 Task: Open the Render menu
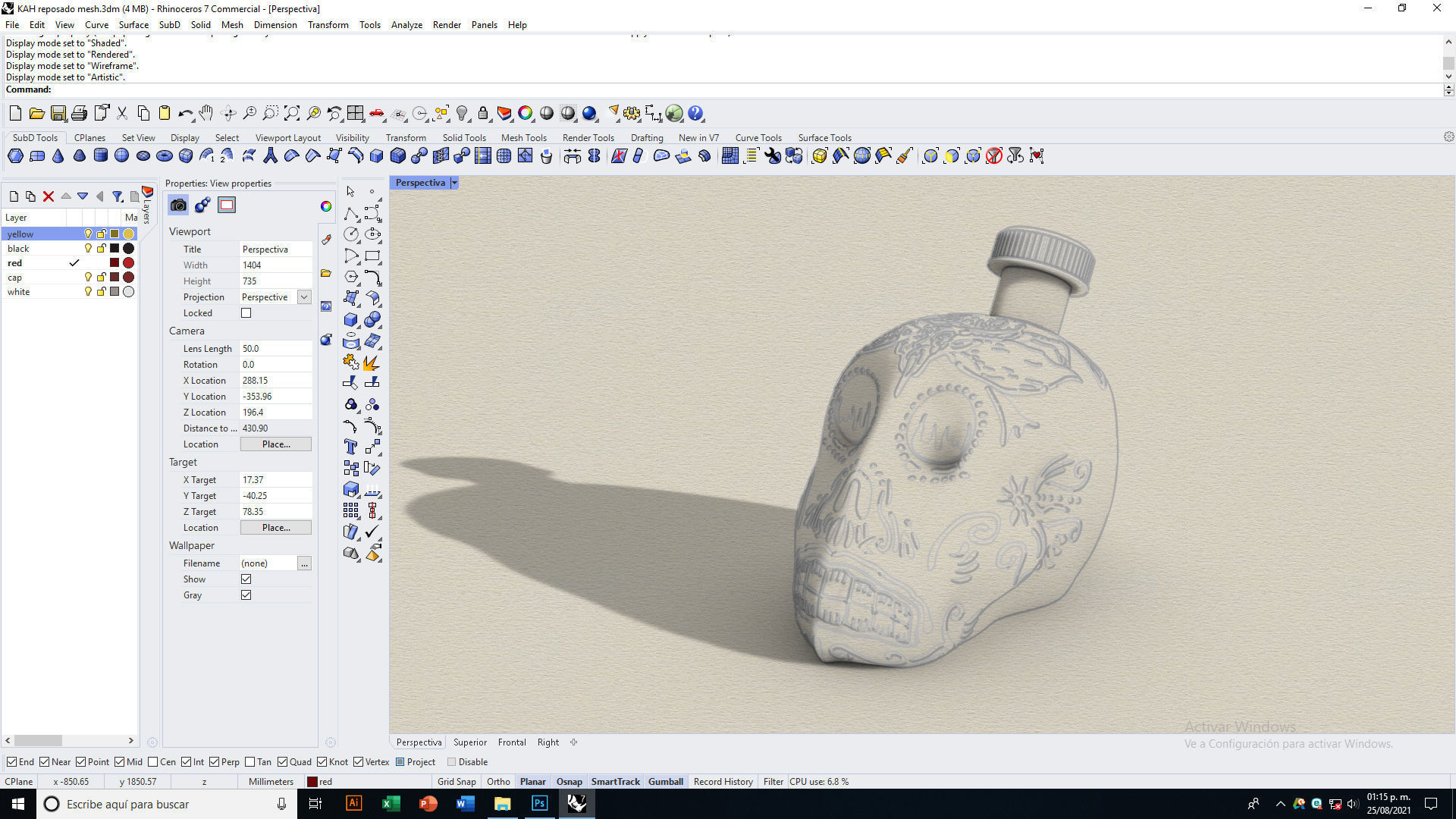tap(447, 25)
